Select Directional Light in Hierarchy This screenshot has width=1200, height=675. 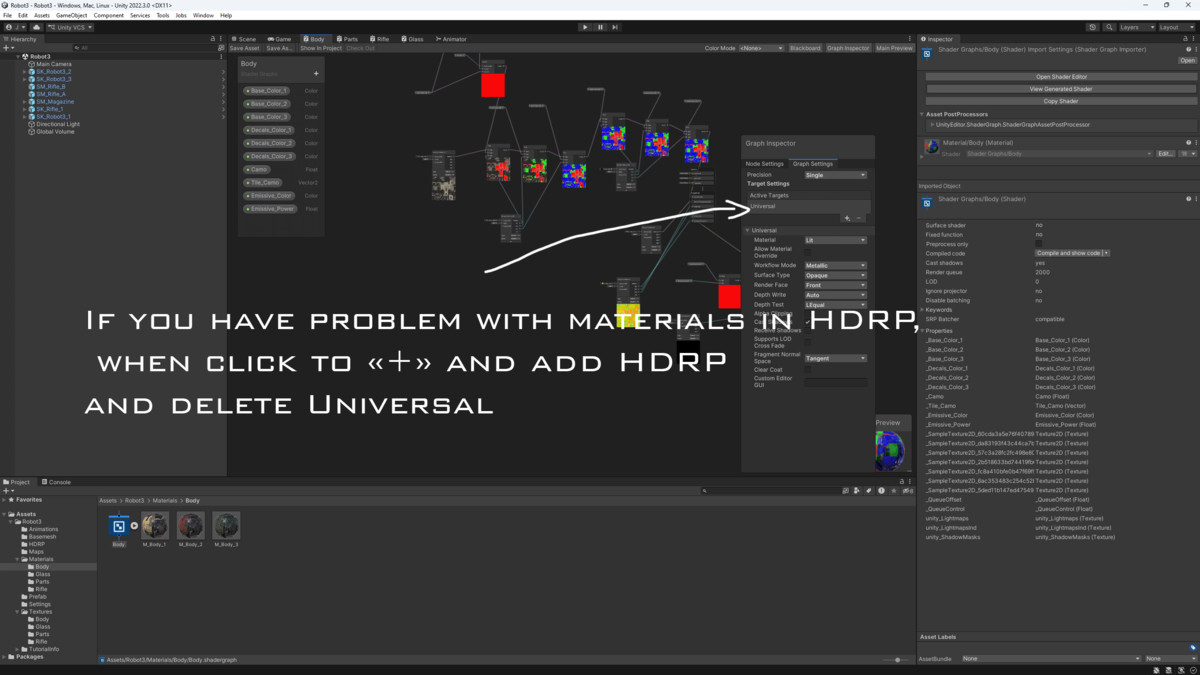click(57, 124)
